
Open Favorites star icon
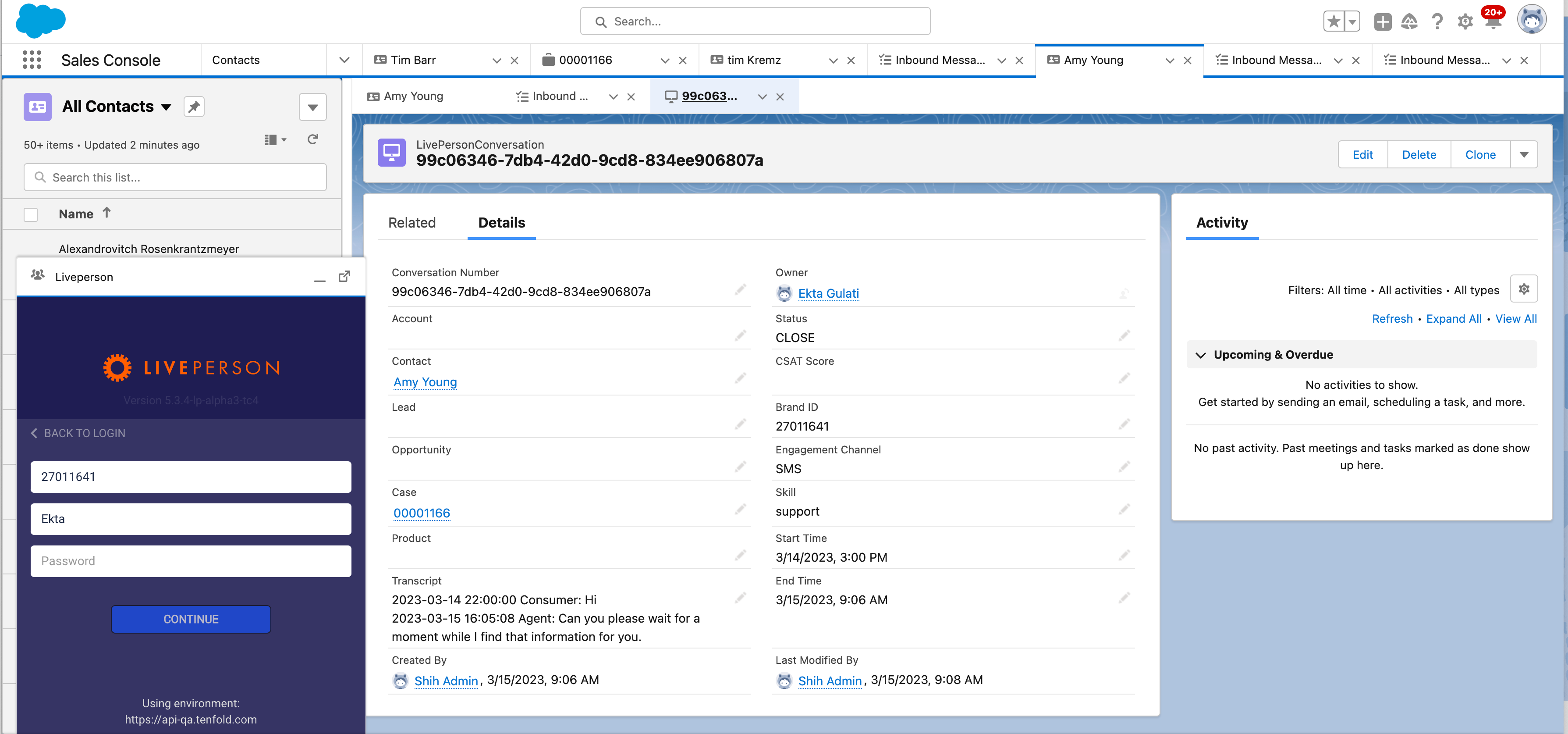[1333, 22]
